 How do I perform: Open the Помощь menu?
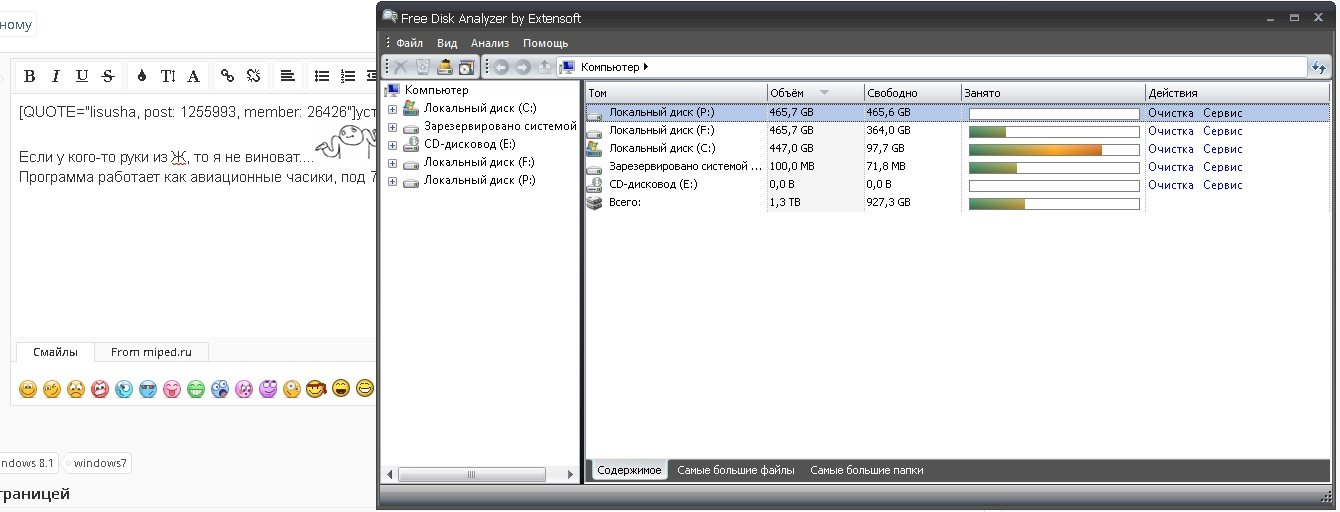pos(545,43)
